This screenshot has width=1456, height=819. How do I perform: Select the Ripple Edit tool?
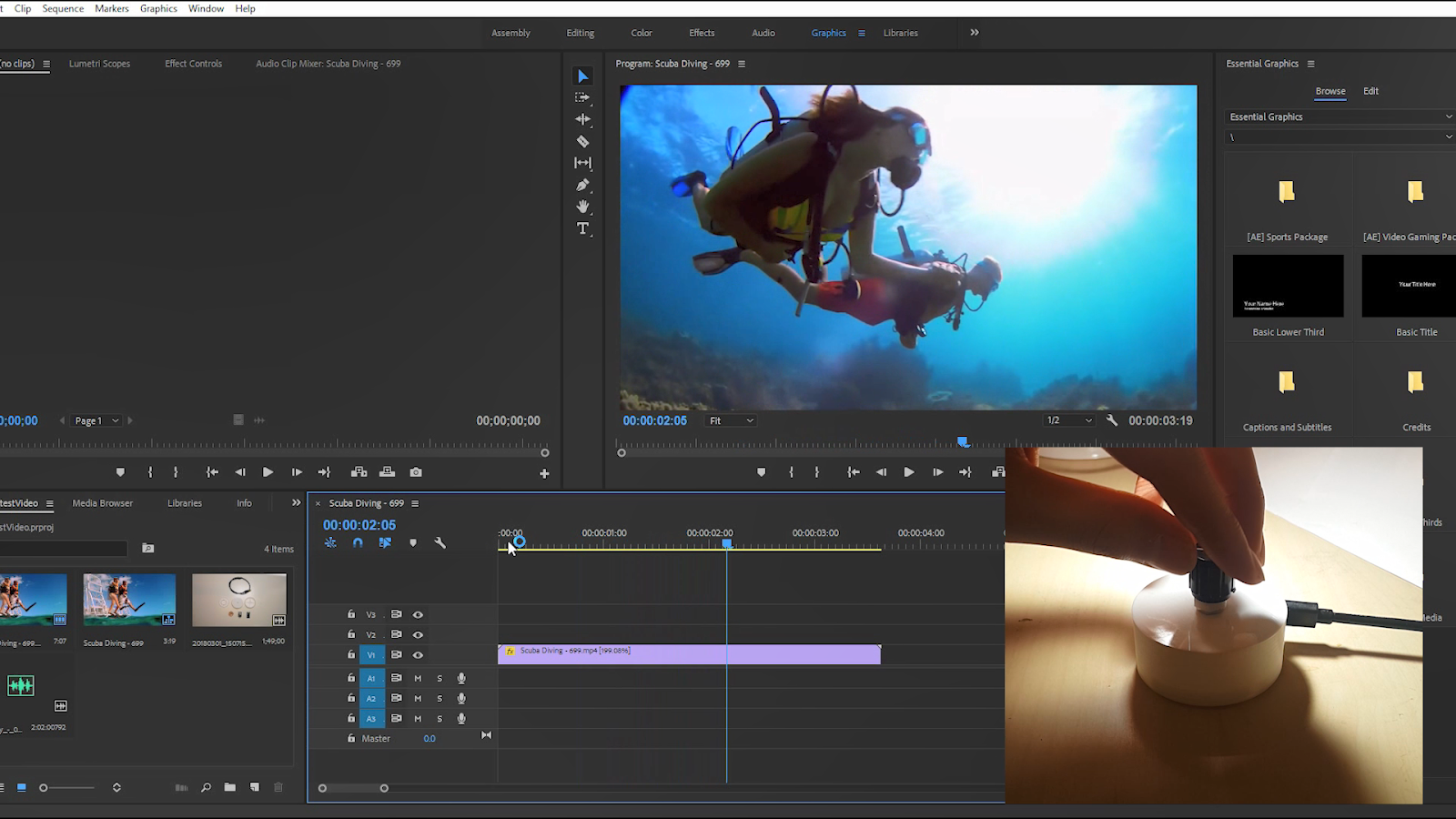tap(582, 119)
